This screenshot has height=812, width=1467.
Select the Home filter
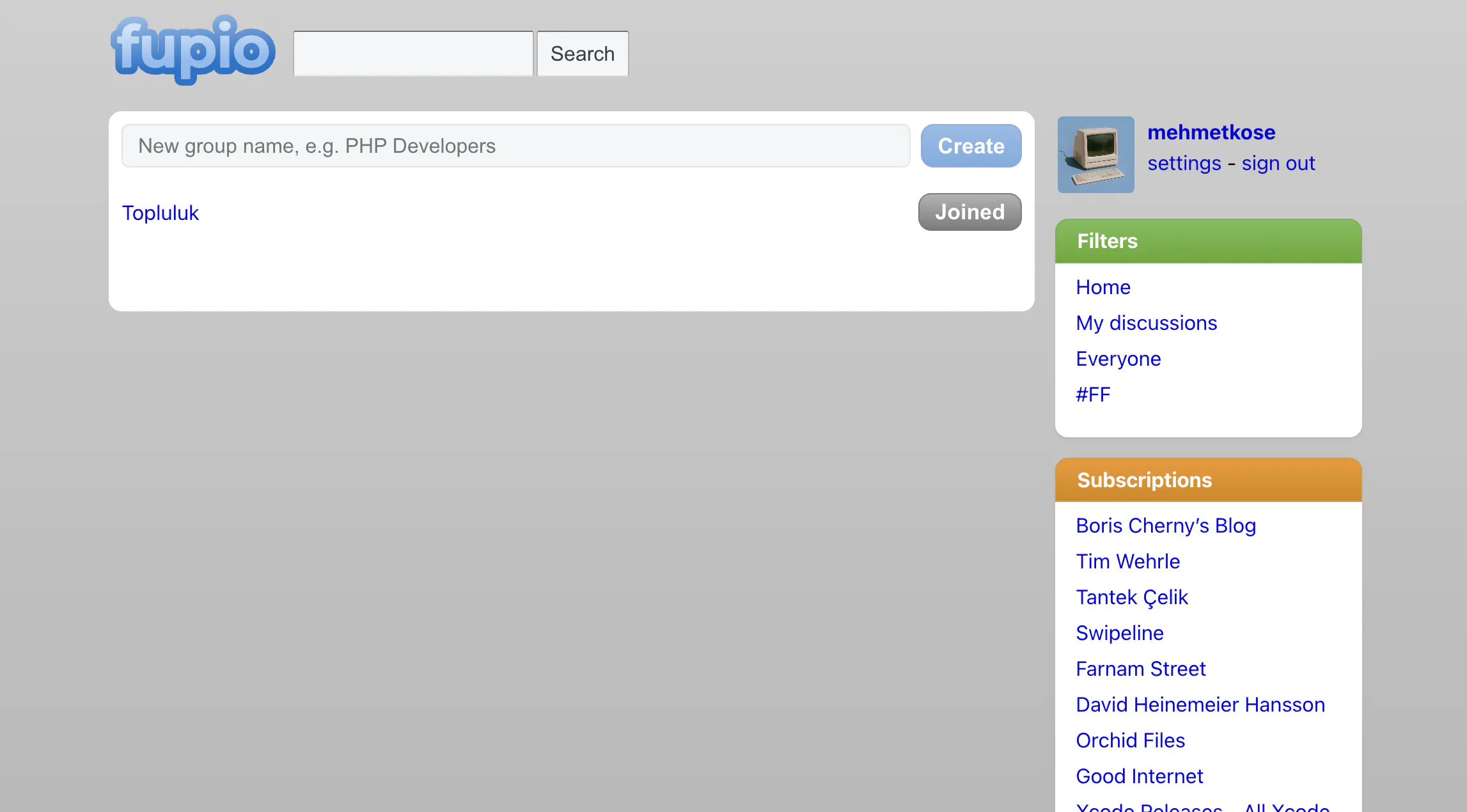(x=1103, y=287)
